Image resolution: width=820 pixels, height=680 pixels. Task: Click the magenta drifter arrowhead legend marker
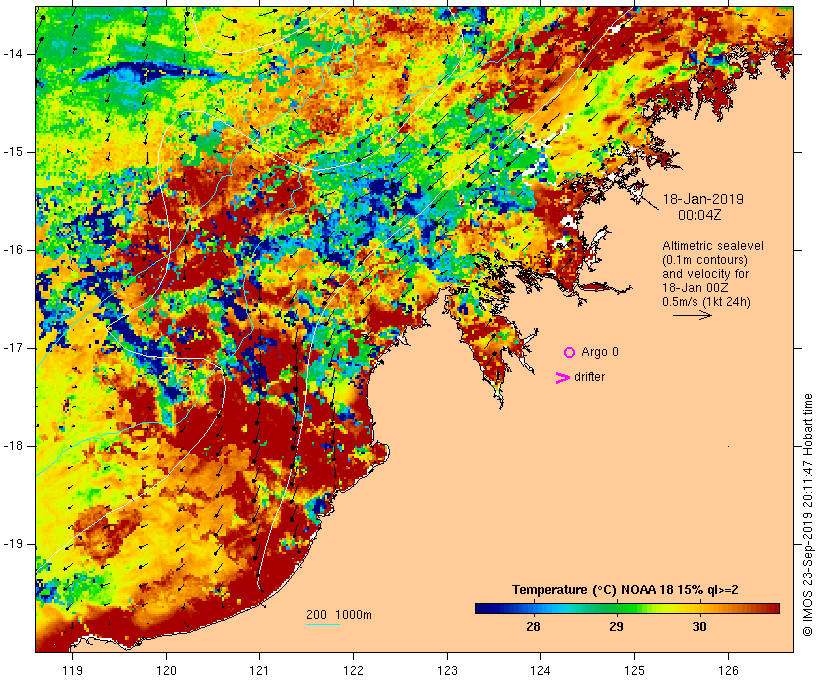tap(562, 378)
